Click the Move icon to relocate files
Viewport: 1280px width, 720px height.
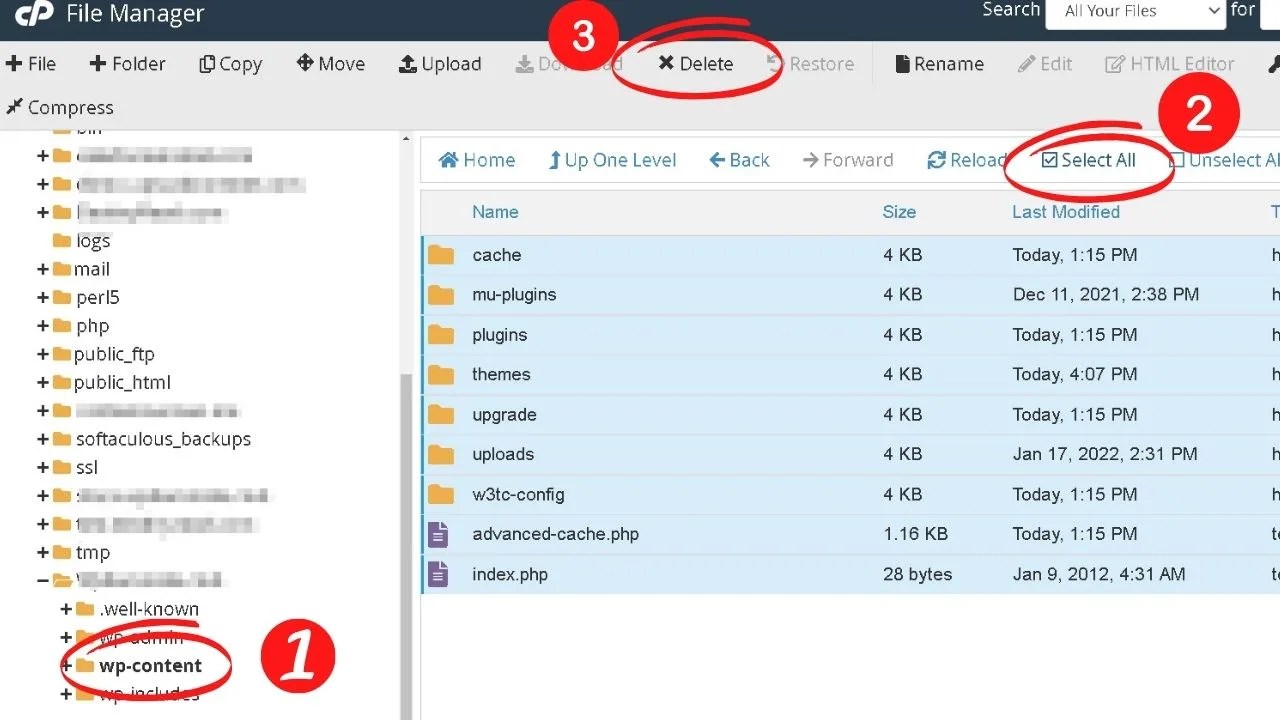tap(330, 63)
